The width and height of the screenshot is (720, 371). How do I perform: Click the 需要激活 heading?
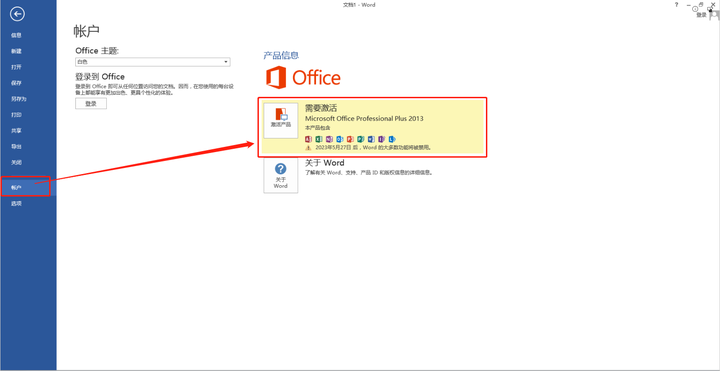[x=321, y=108]
